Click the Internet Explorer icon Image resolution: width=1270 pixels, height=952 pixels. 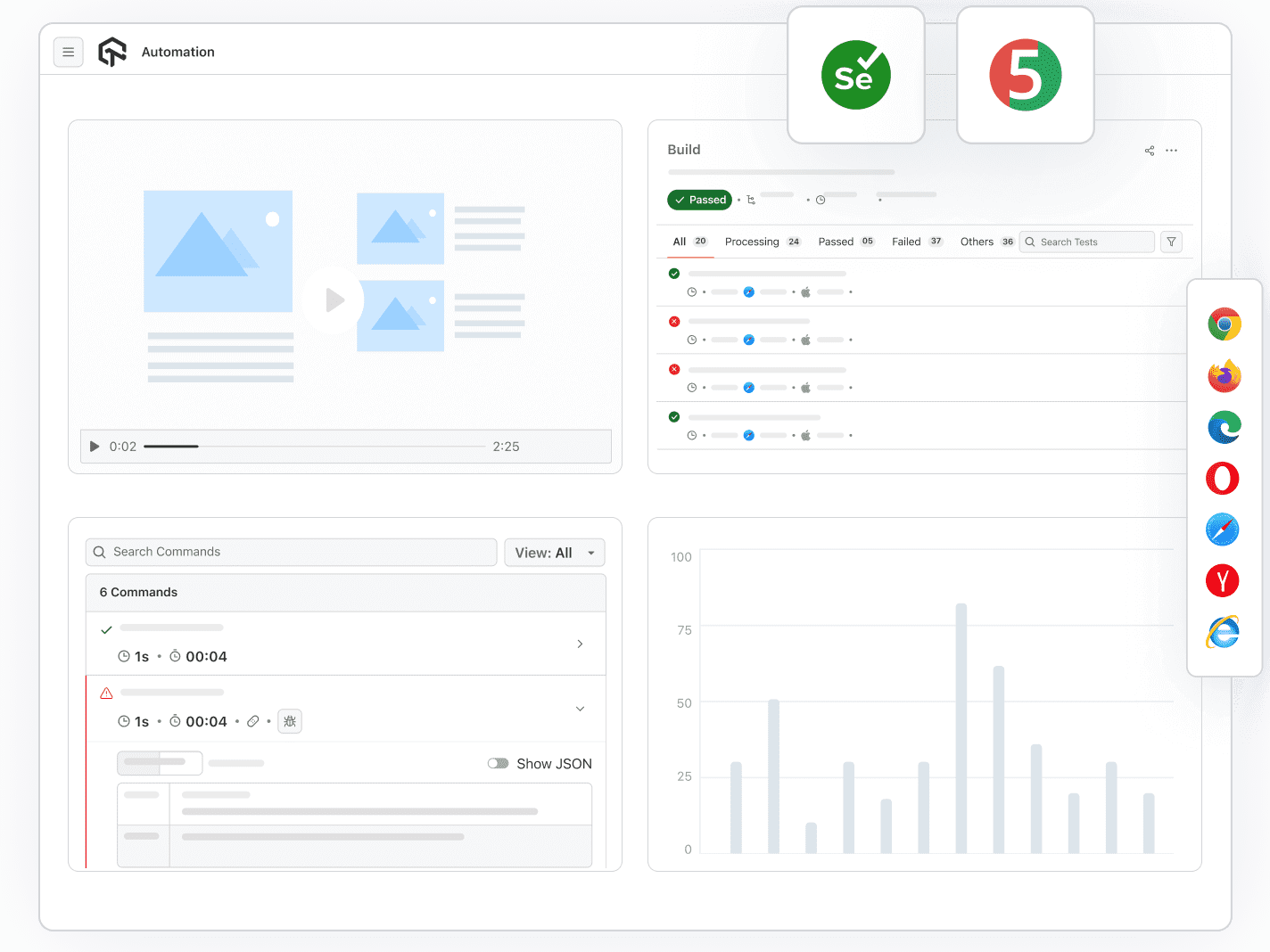(x=1222, y=632)
